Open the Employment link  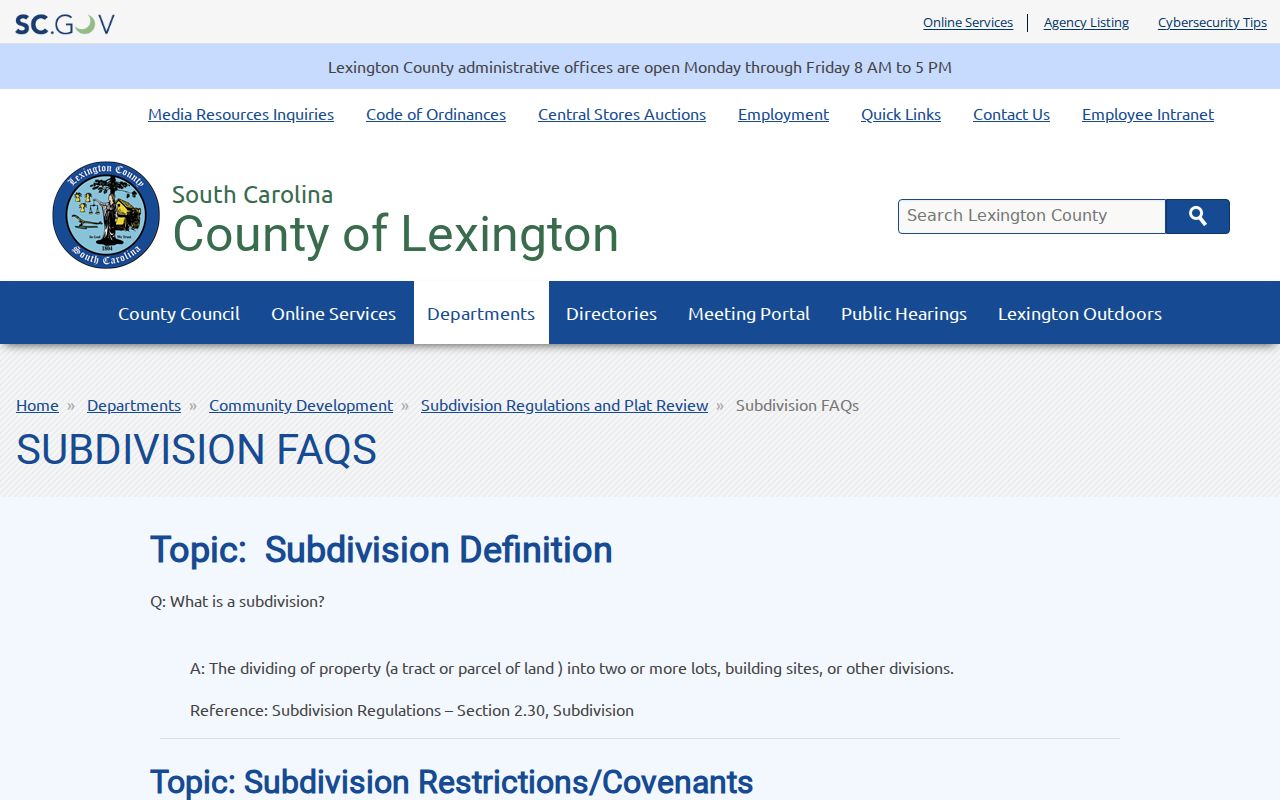(x=783, y=114)
